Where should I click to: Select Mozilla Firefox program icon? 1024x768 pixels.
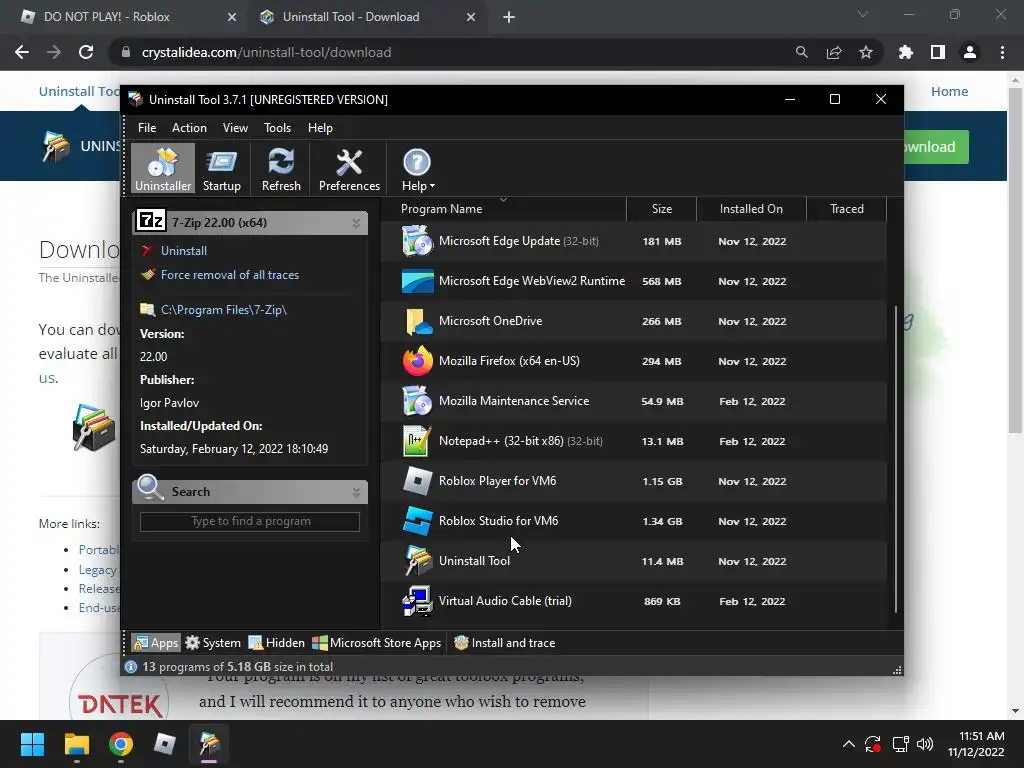point(417,361)
